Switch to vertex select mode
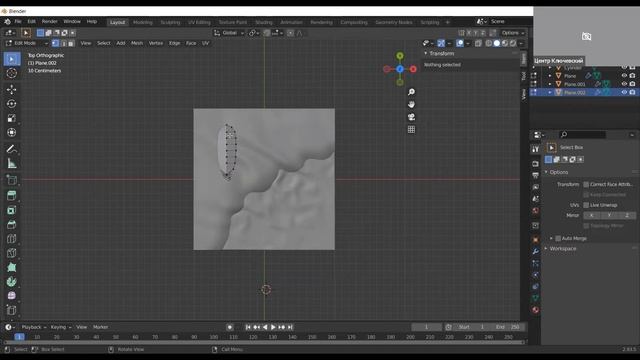640x360 pixels. click(56, 43)
